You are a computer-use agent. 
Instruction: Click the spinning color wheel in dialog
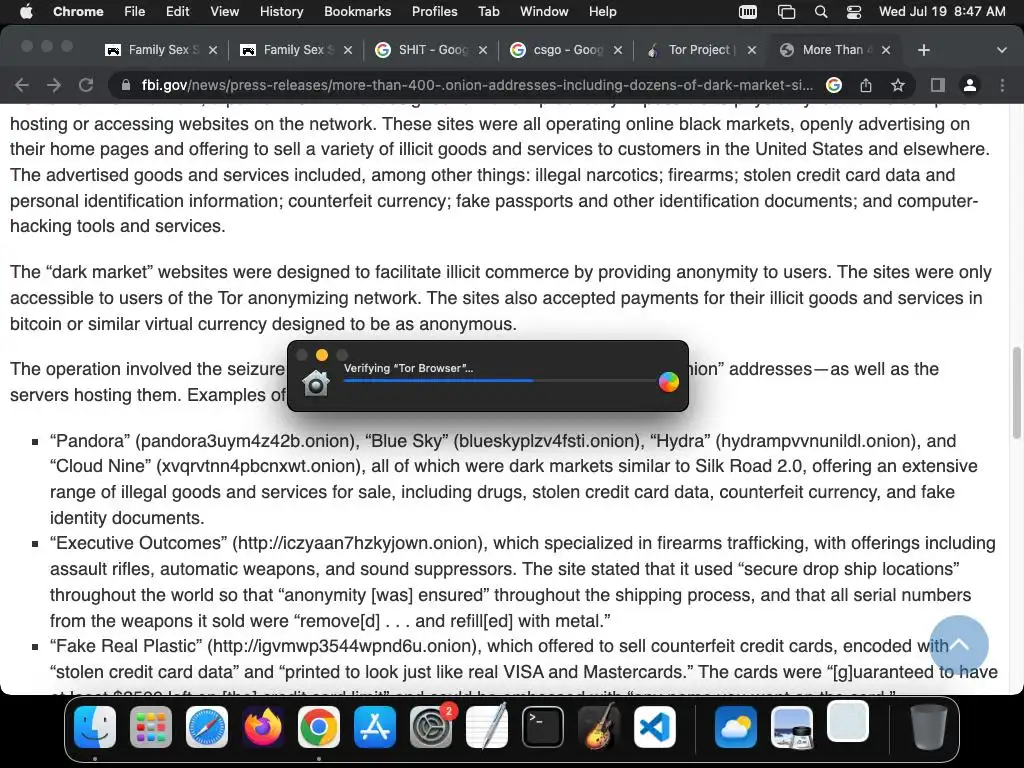(x=669, y=381)
